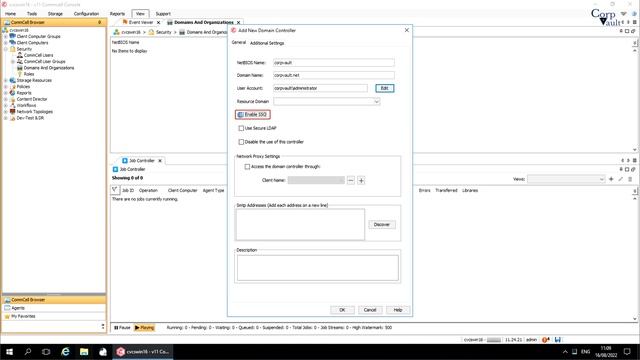
Task: Expand Client Computers tree node
Action: [x=6, y=42]
